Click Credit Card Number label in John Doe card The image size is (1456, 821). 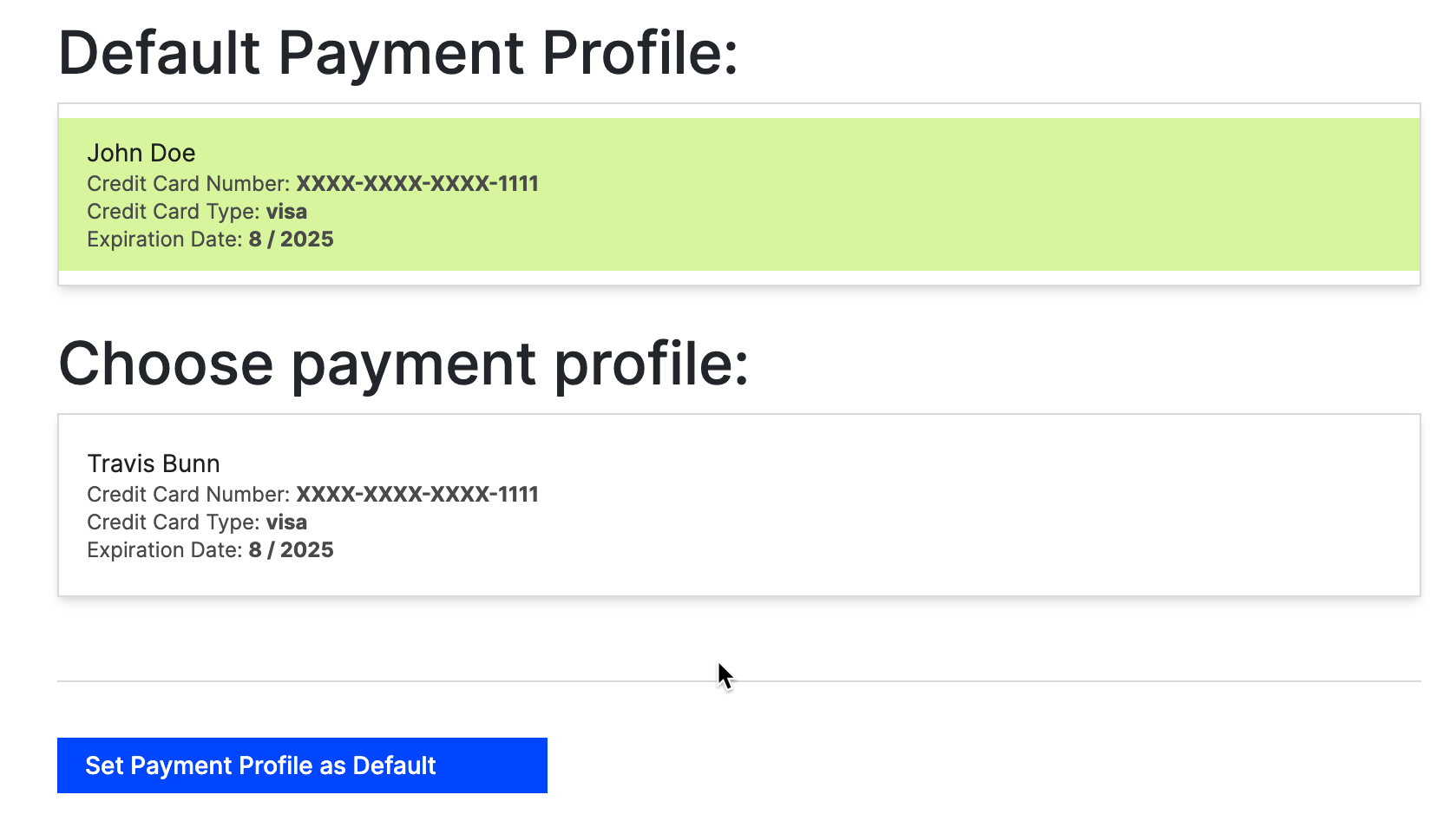pyautogui.click(x=188, y=183)
